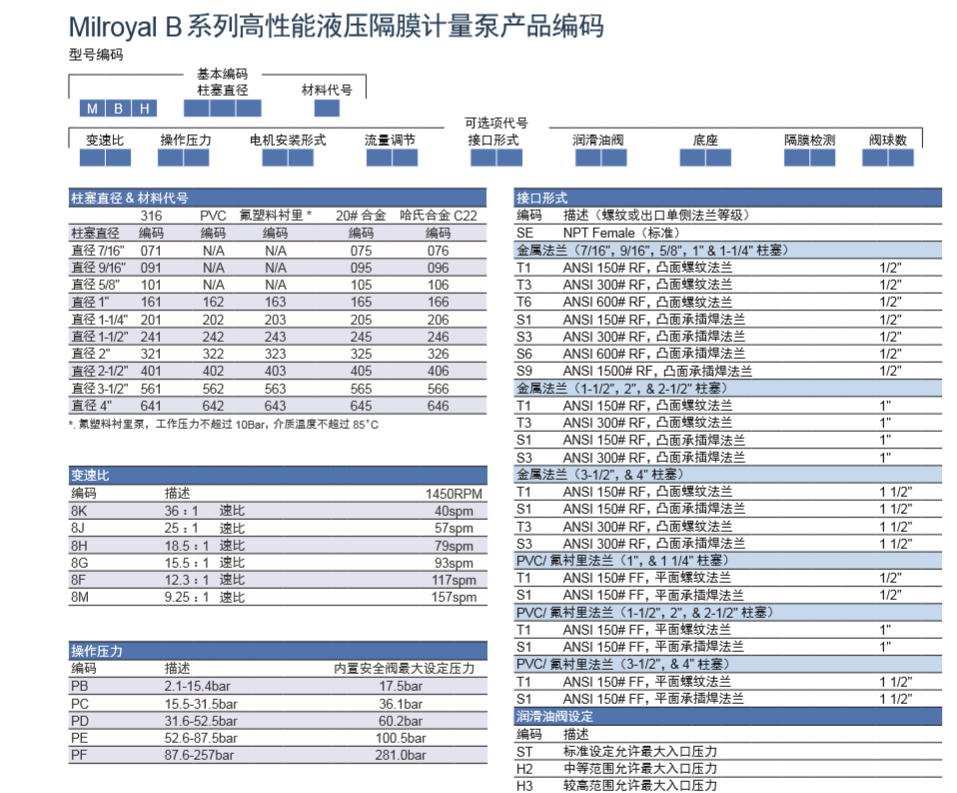Click the 'S9' ANSI 1500# RF row code

524,371
